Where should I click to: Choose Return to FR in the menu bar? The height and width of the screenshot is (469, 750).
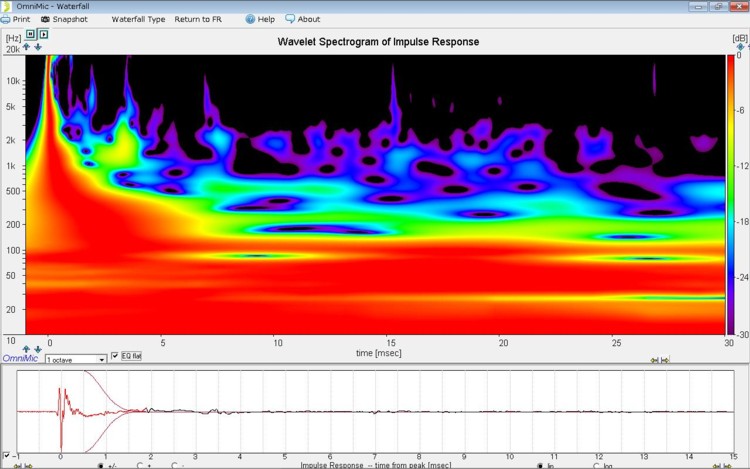point(198,19)
